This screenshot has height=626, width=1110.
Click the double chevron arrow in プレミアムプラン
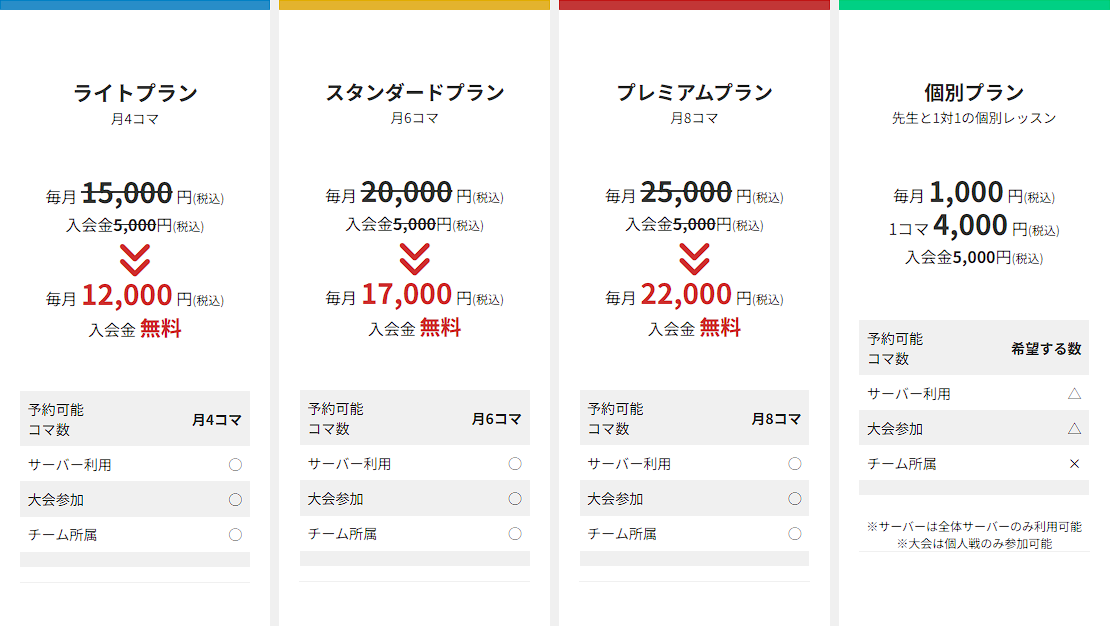click(694, 259)
